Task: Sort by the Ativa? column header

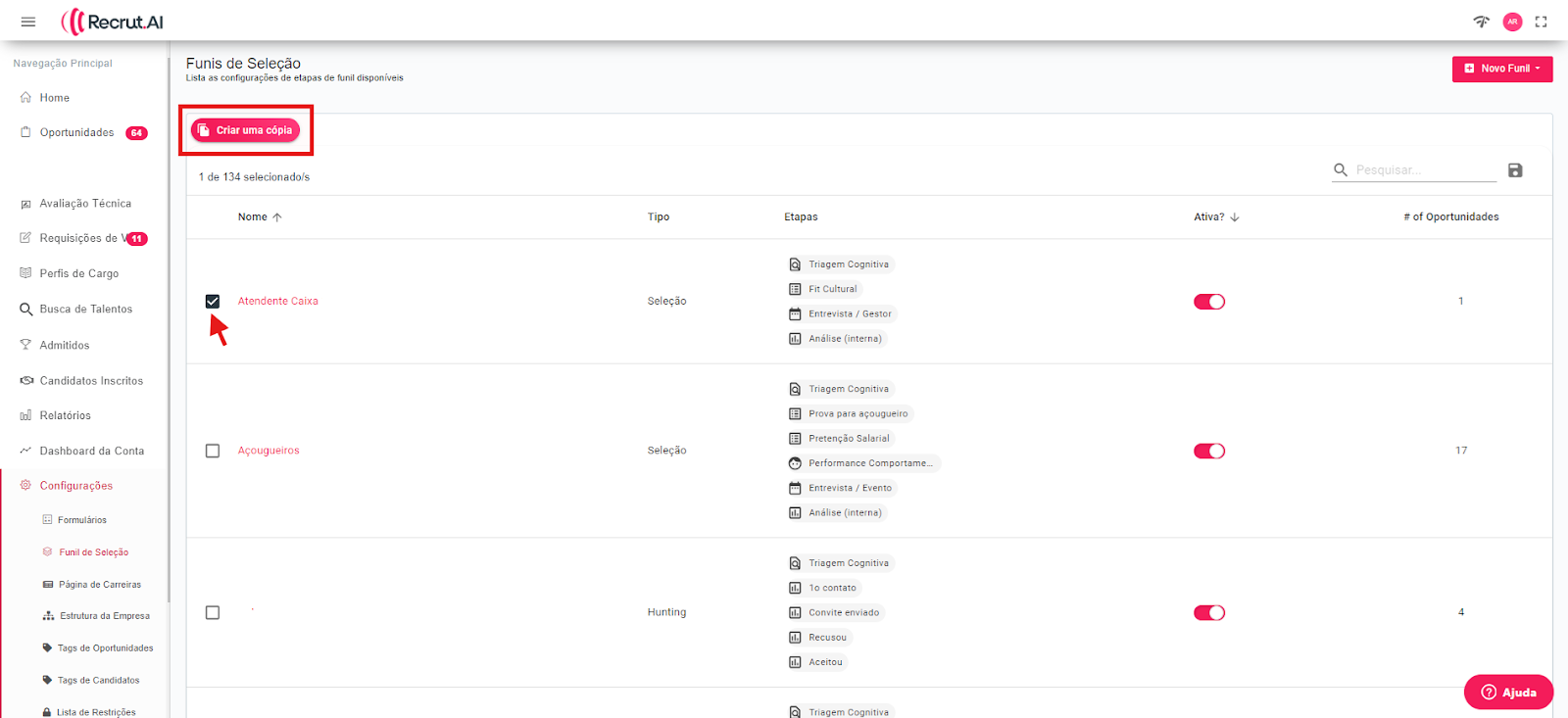Action: pyautogui.click(x=1209, y=217)
